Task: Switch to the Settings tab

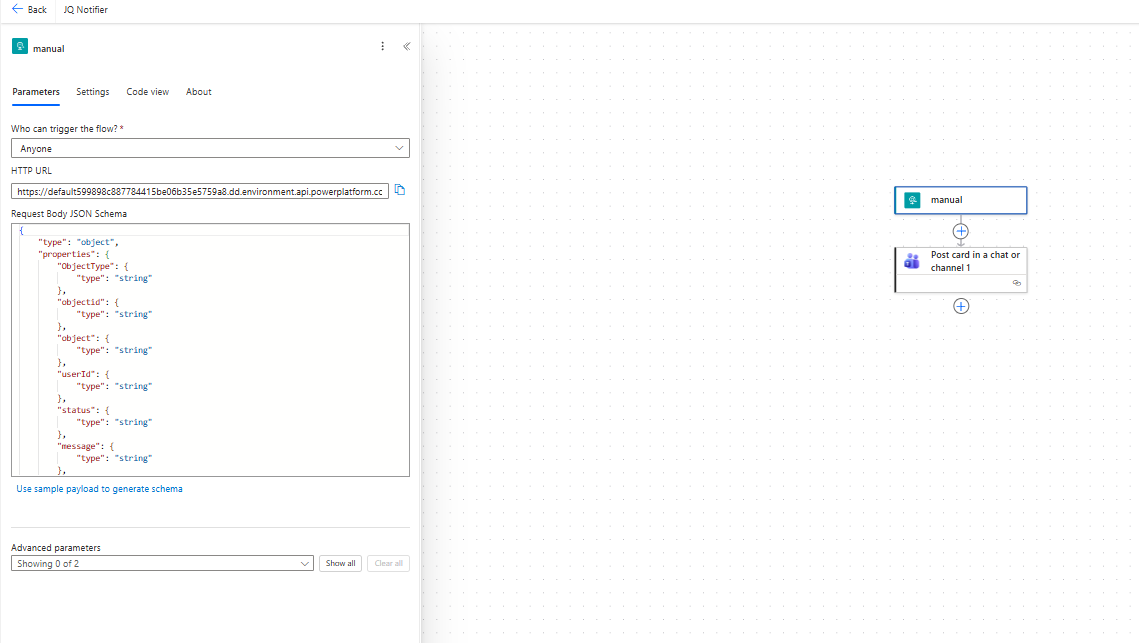Action: 93,92
